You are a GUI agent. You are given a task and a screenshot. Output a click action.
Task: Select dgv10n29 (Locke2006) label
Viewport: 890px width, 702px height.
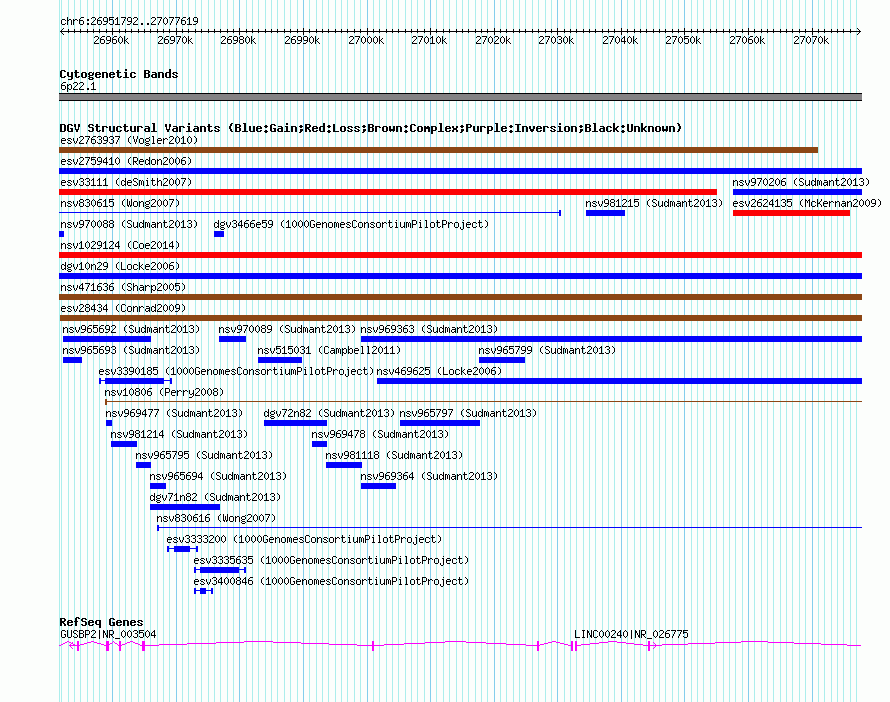(120, 266)
